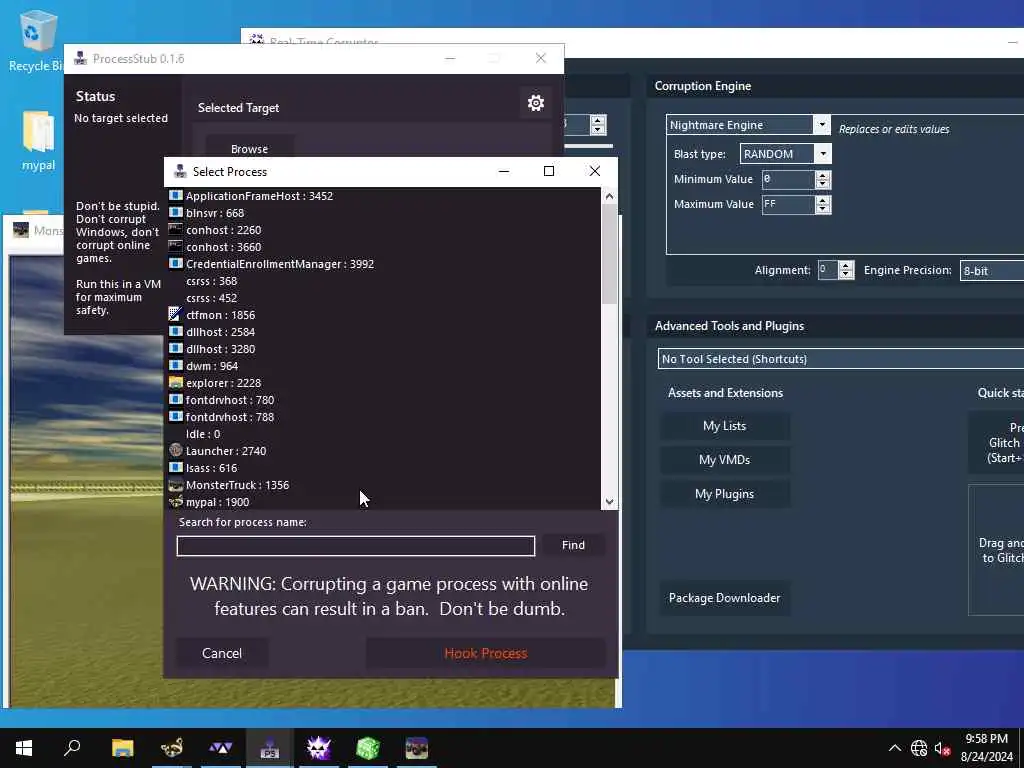1024x768 pixels.
Task: Click the Real-Time Corruptor taskbar icon
Action: (319, 748)
